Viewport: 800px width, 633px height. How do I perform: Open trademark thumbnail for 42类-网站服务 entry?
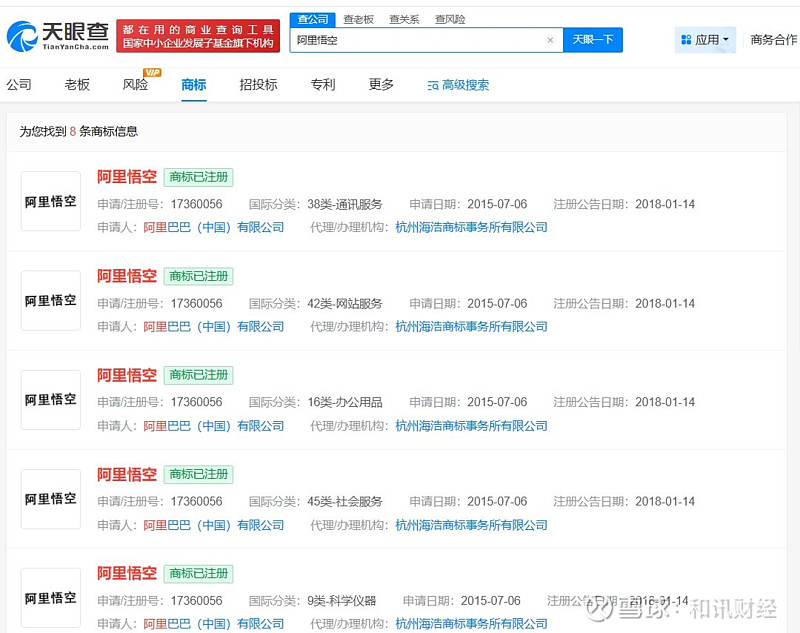[x=51, y=300]
